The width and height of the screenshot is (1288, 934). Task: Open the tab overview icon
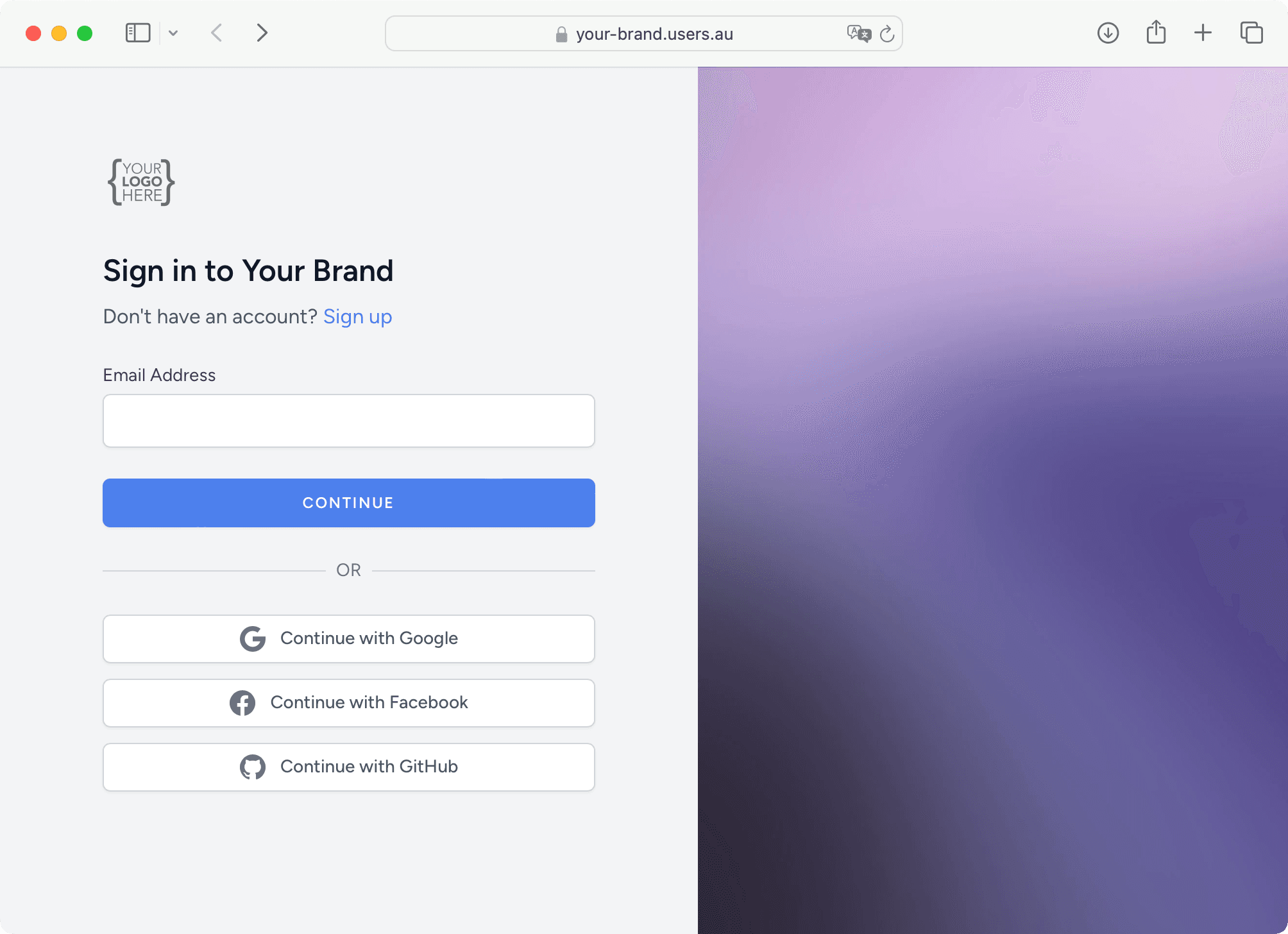pos(1251,33)
